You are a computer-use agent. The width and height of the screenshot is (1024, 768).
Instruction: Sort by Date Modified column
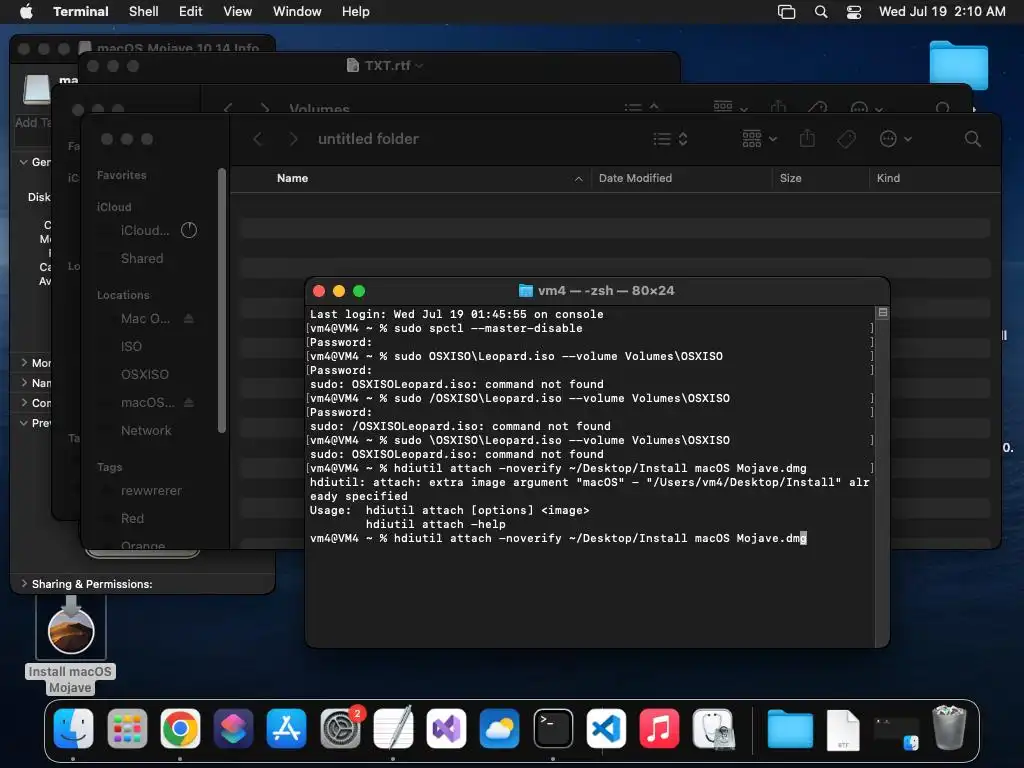click(680, 178)
